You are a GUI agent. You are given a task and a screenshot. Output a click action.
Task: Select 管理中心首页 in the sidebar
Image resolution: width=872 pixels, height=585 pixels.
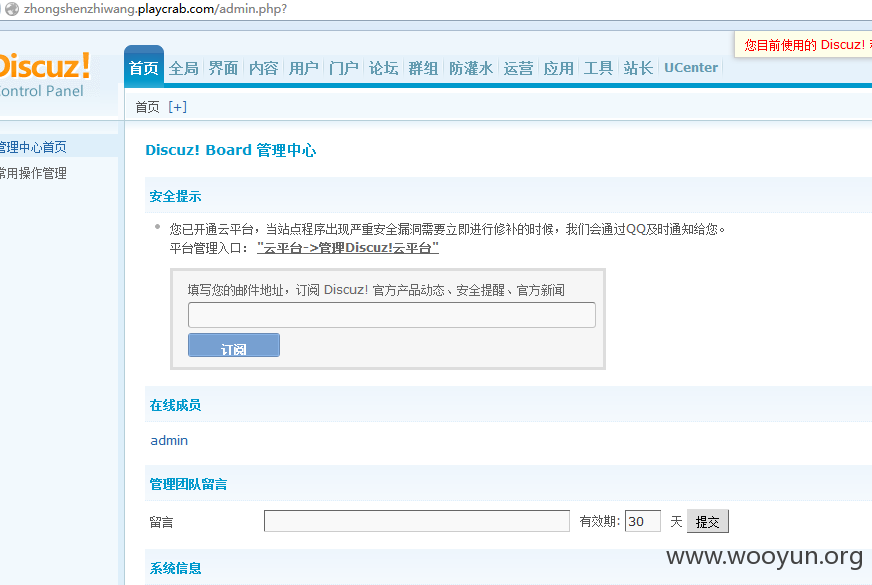33,147
